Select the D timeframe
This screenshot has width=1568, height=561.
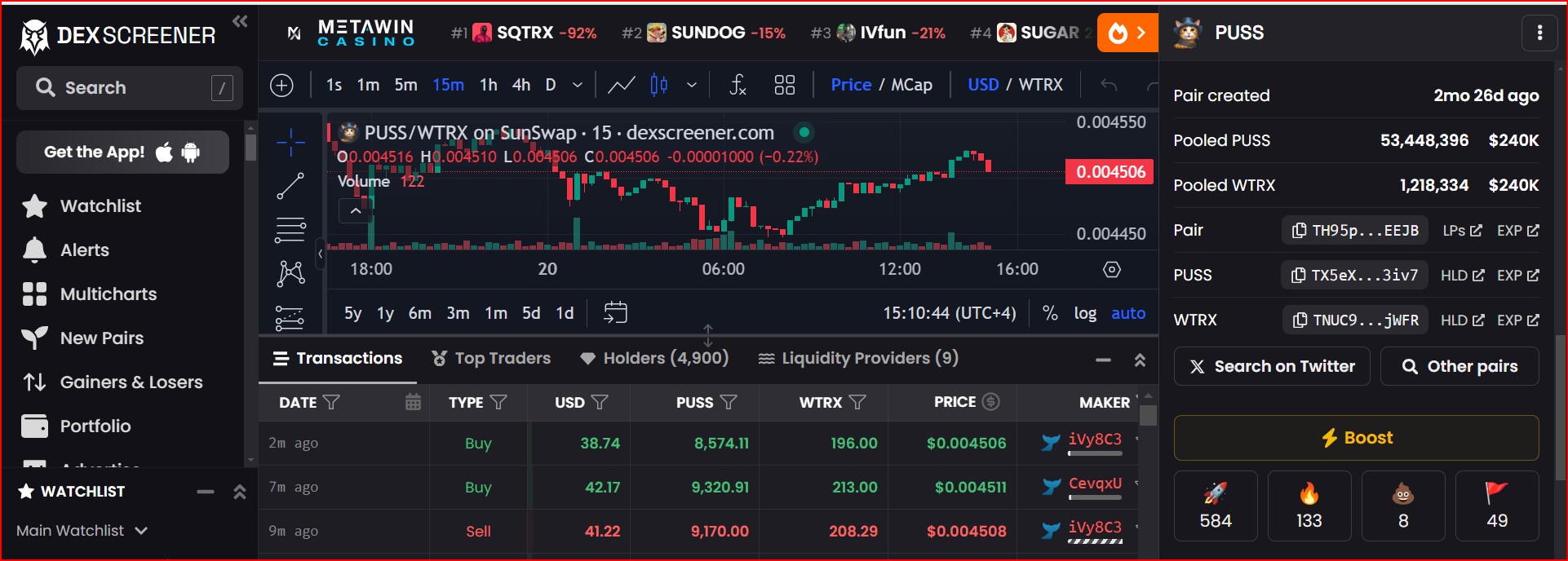point(551,85)
